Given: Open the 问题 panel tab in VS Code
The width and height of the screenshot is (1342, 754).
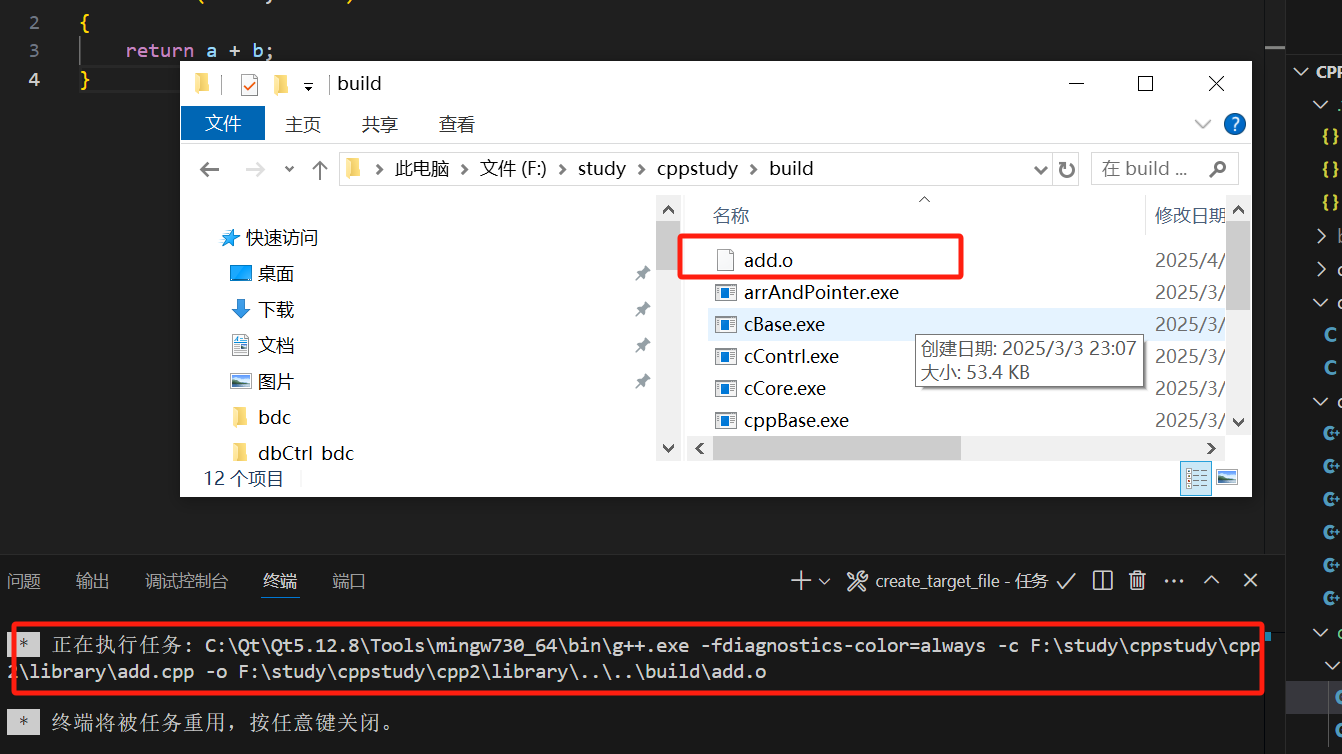Looking at the screenshot, I should [24, 581].
